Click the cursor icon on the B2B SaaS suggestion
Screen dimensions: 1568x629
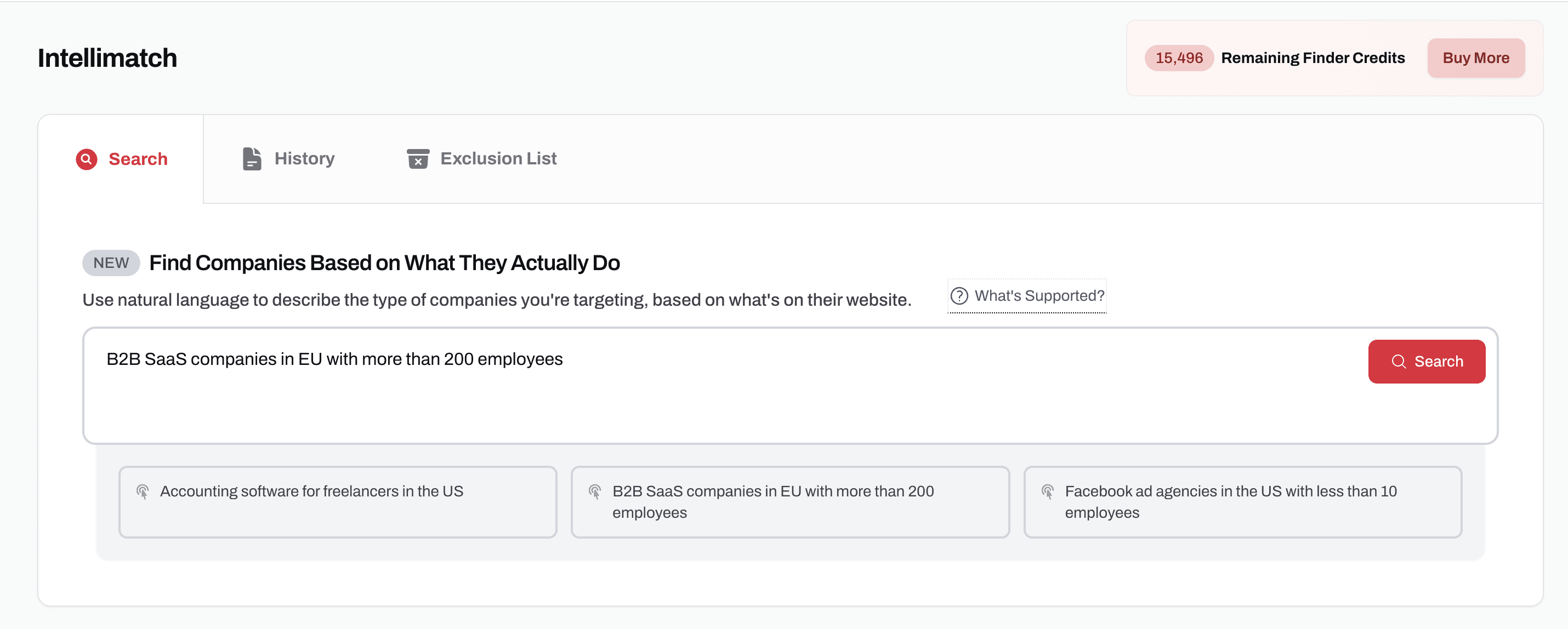point(595,491)
